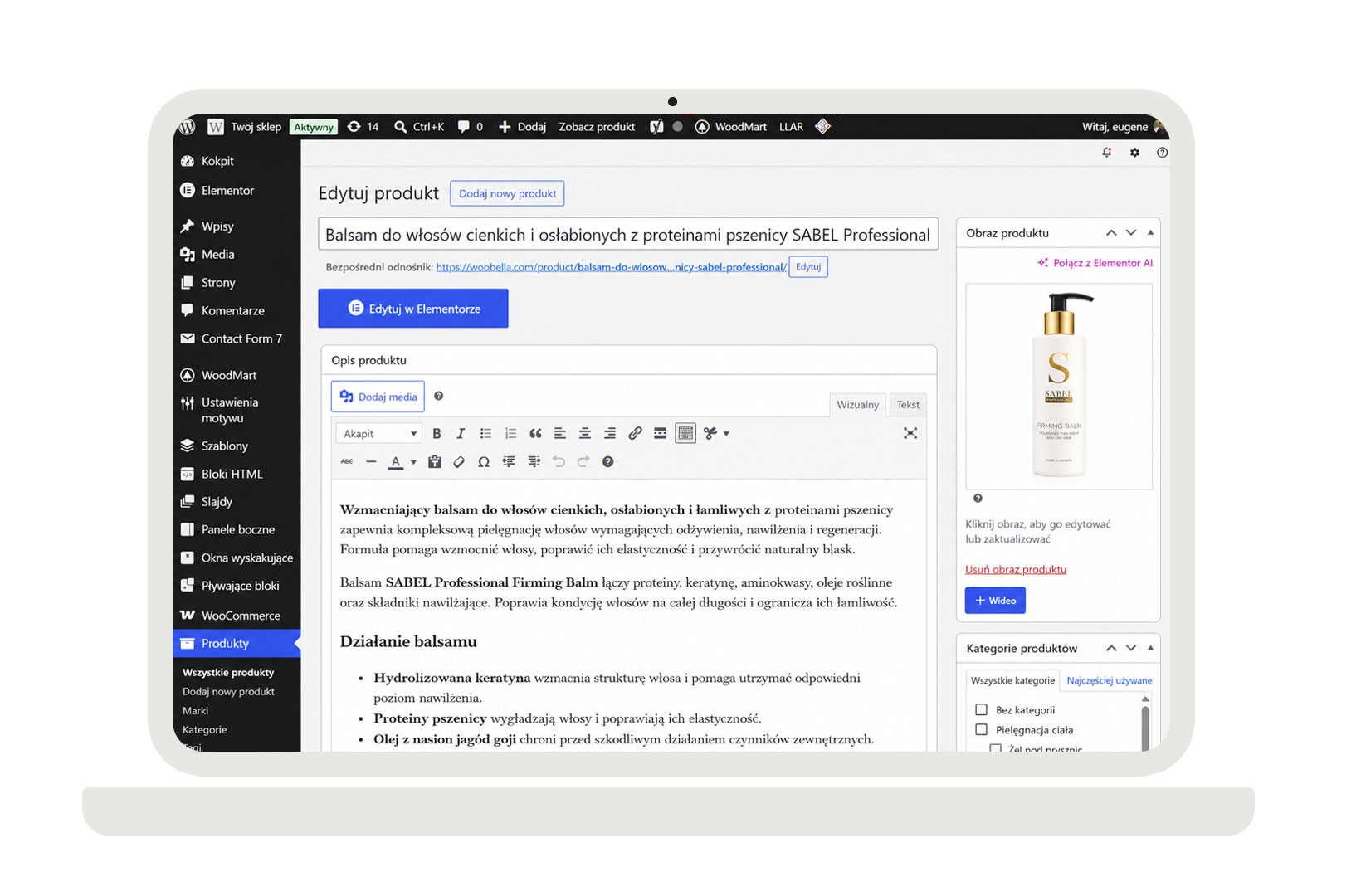Add a product video with Wideo button
This screenshot has width=1361, height=896.
click(995, 601)
